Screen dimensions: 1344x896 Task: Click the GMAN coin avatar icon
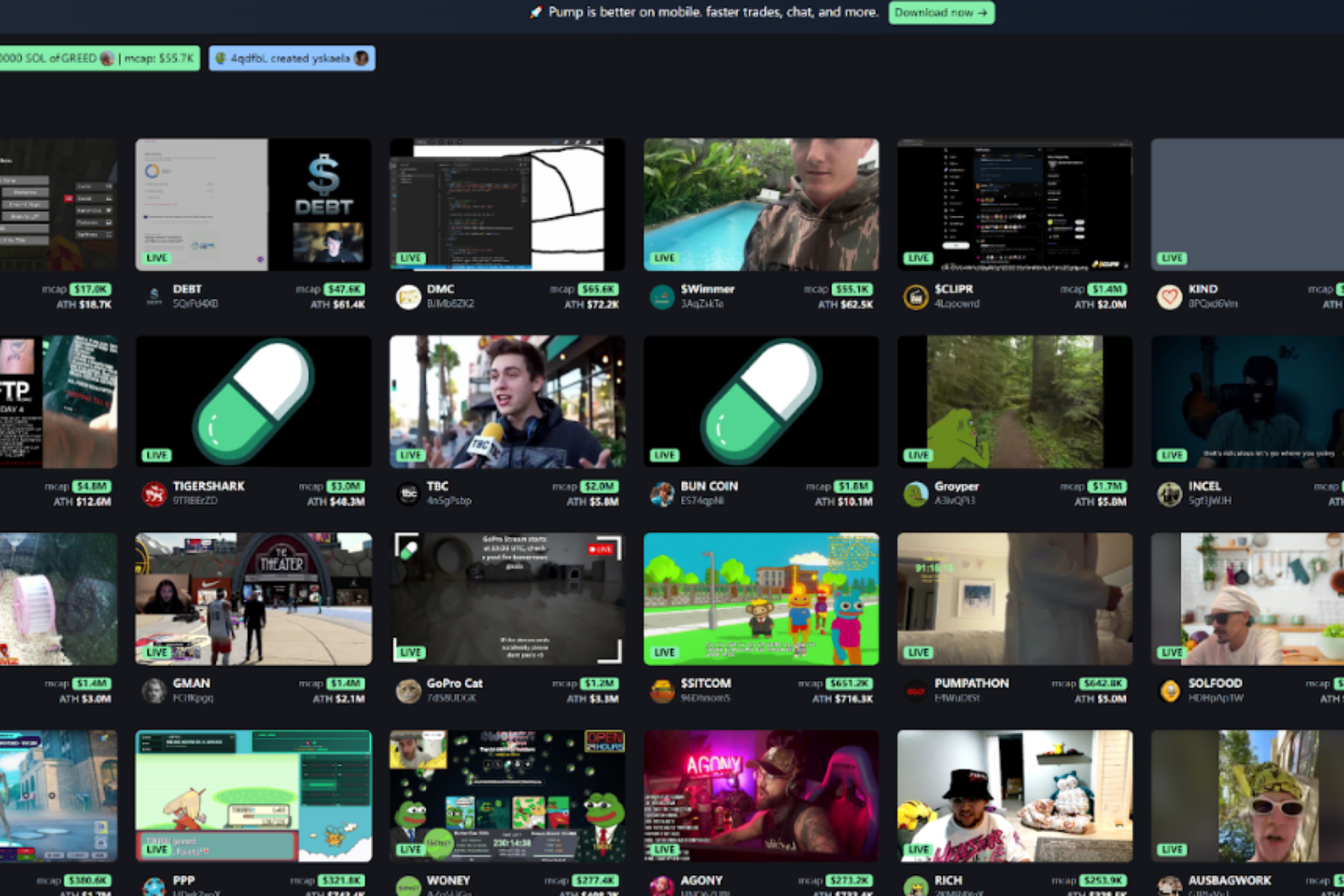[154, 691]
